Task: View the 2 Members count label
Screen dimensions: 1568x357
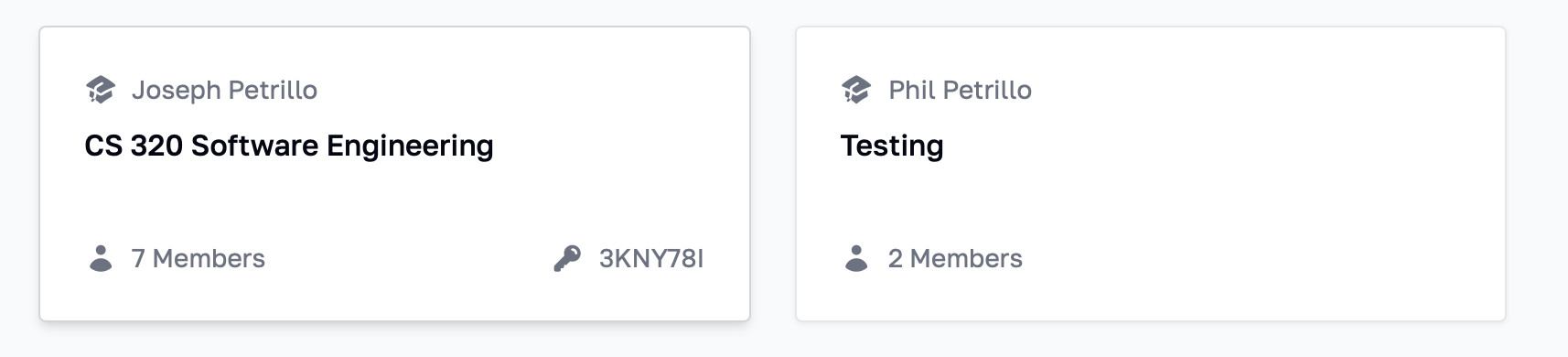Action: [x=955, y=258]
